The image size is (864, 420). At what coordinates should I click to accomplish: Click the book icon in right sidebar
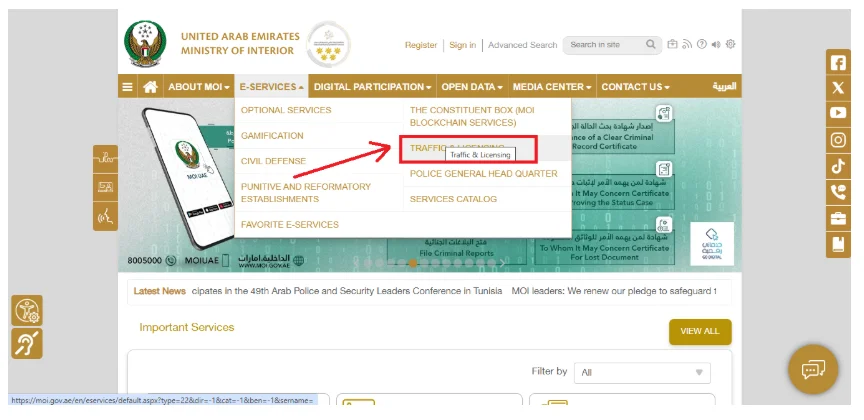coord(838,244)
